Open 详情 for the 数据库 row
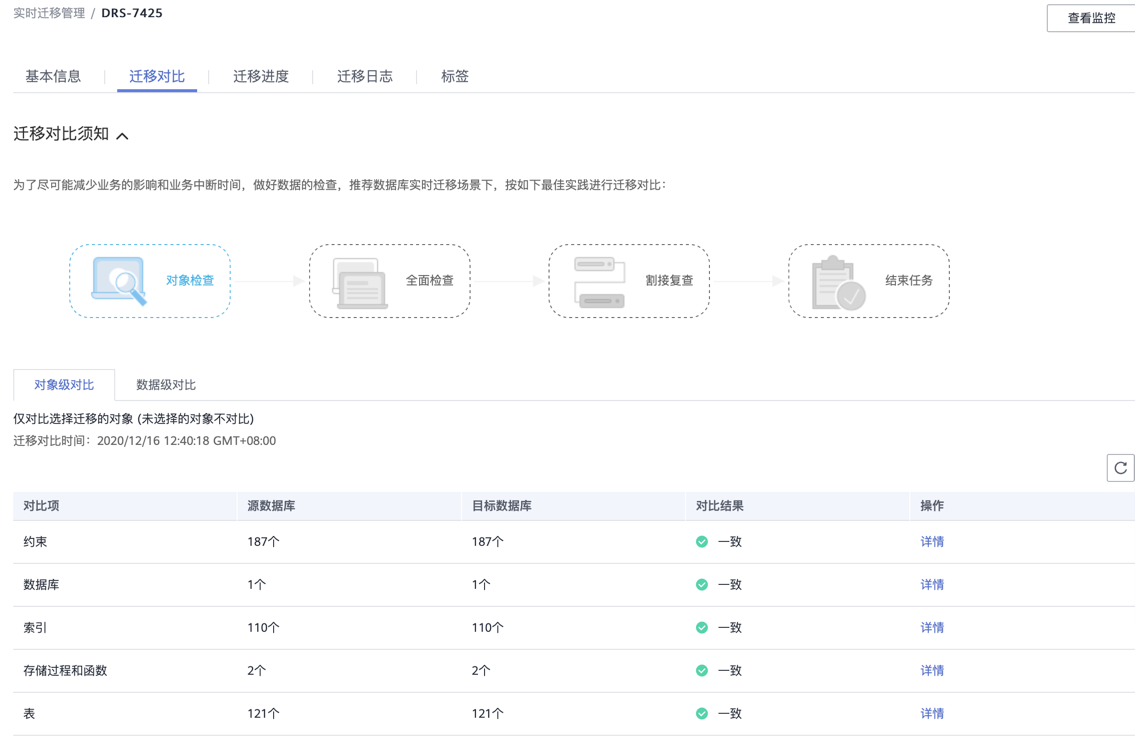 tap(932, 585)
